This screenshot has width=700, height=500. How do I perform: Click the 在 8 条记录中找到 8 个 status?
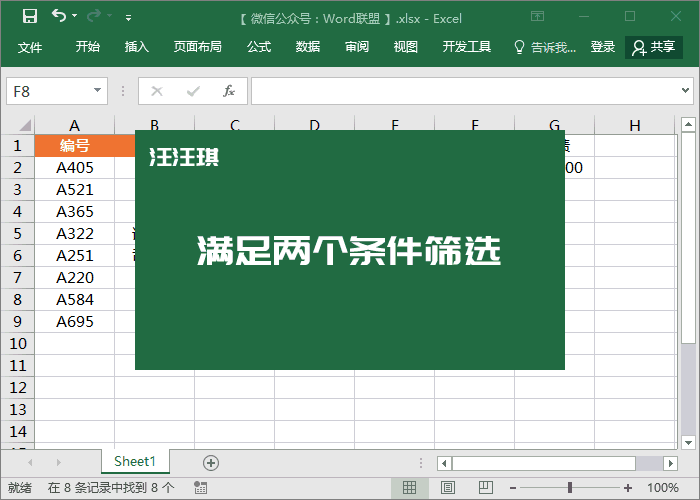click(111, 488)
